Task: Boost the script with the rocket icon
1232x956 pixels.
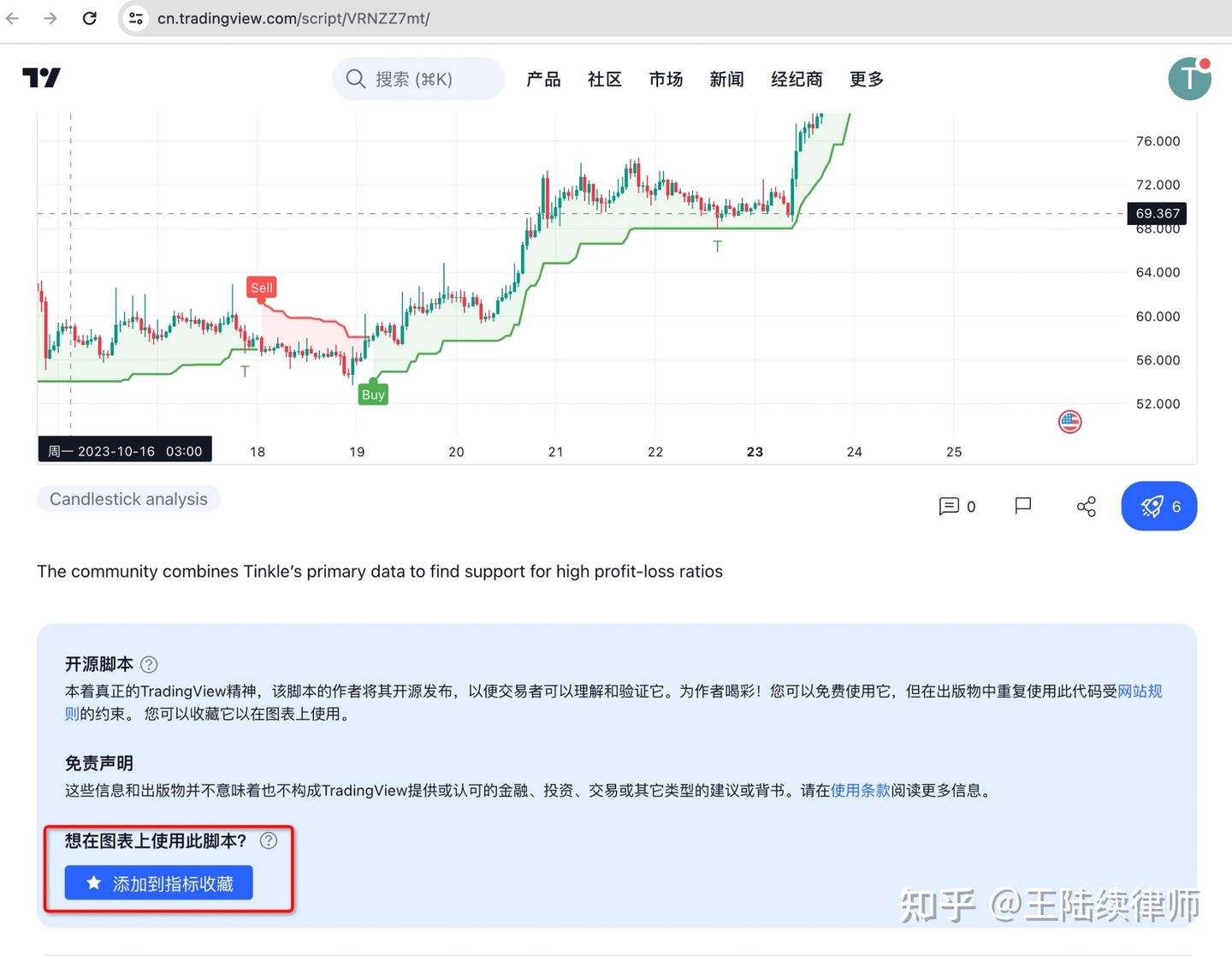Action: pos(1158,506)
